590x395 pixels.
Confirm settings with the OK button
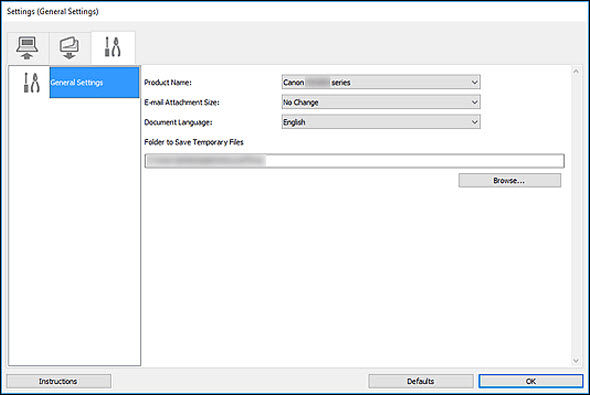[x=531, y=381]
